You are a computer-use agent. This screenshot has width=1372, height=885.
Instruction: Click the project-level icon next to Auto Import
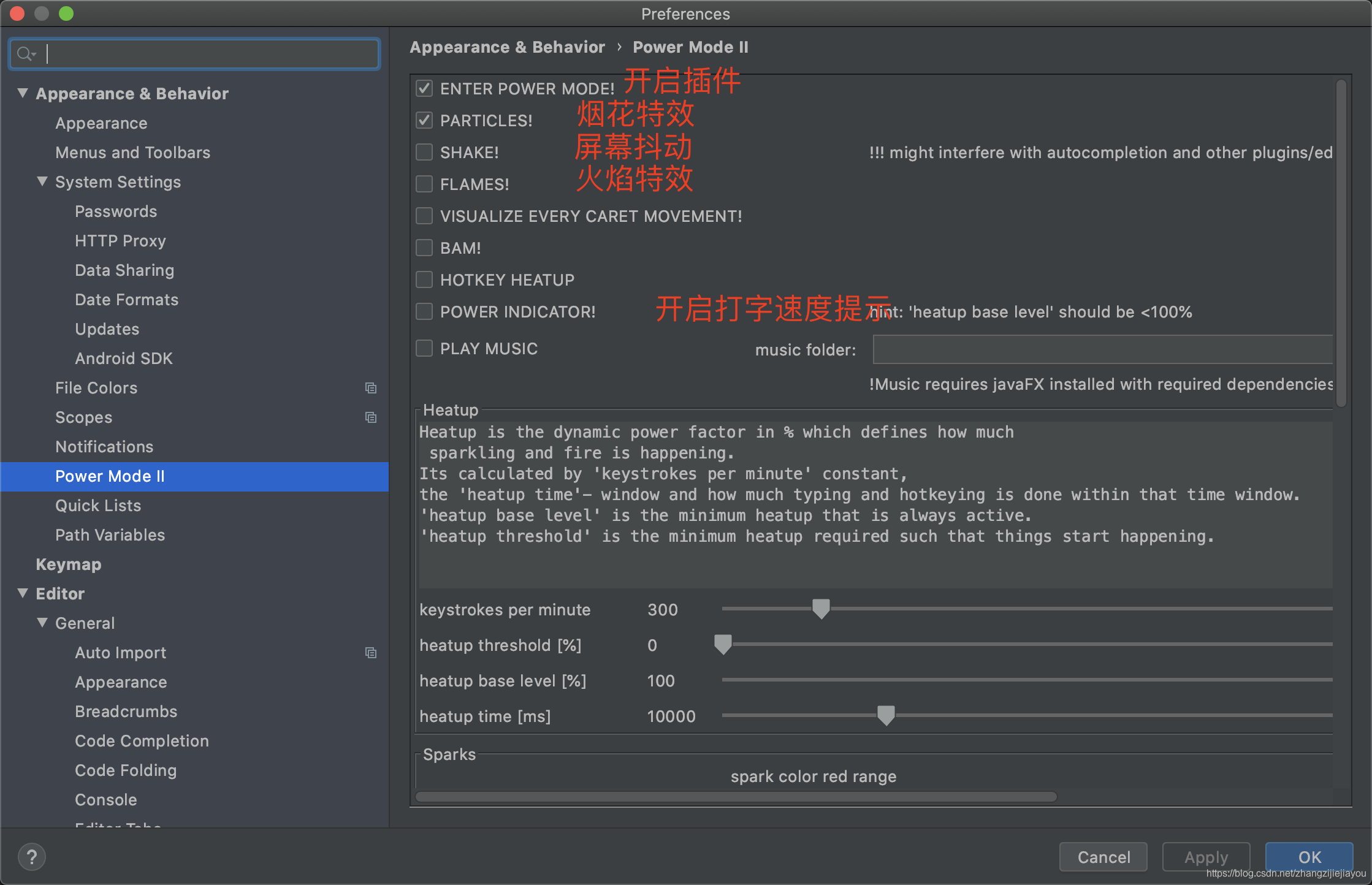coord(370,653)
